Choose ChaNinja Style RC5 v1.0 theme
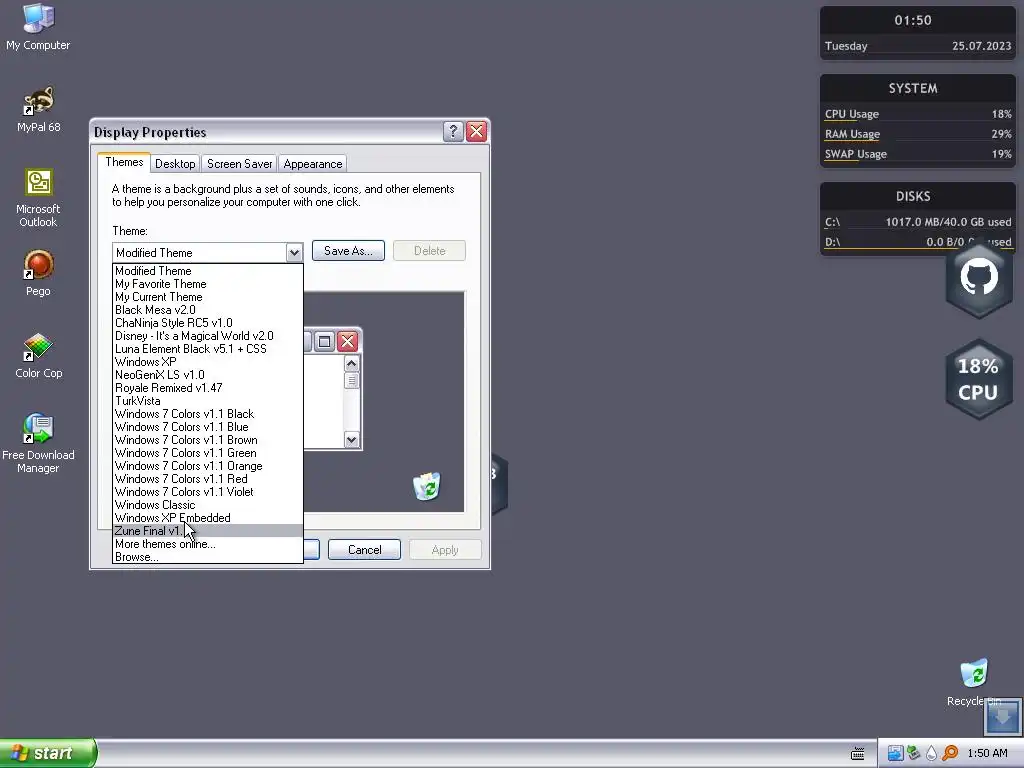 pos(208,323)
